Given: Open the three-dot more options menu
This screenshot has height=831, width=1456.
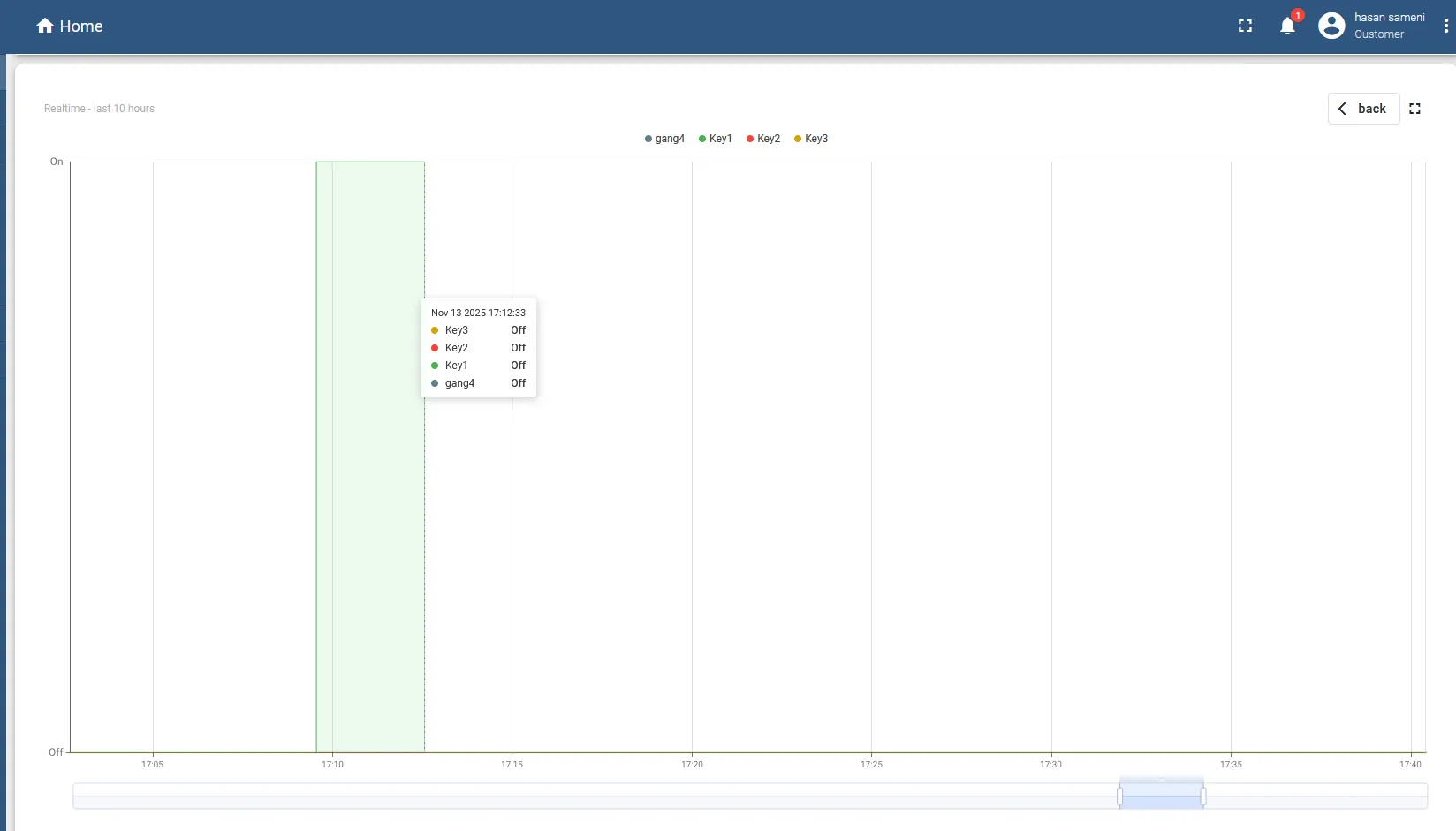Looking at the screenshot, I should click(1445, 26).
